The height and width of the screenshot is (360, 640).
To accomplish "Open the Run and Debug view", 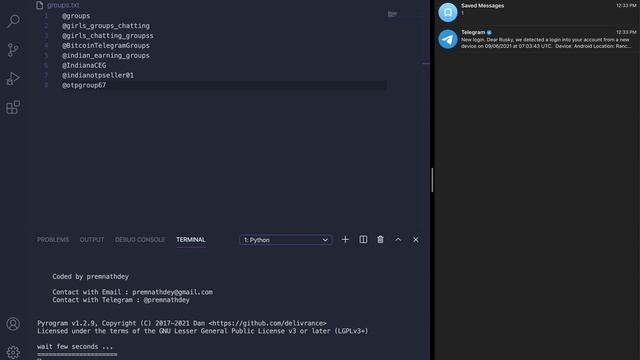I will 13,78.
